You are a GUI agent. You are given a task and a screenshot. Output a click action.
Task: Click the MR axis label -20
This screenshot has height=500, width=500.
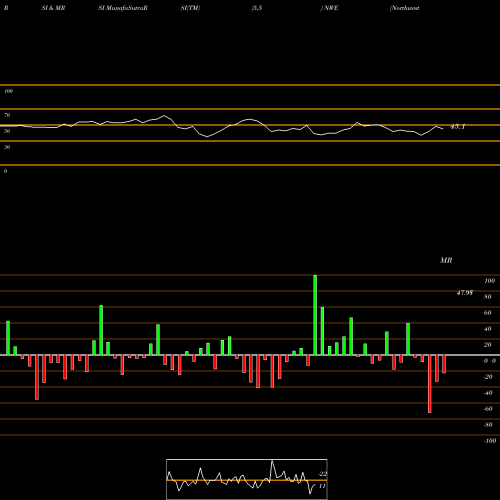(x=488, y=377)
